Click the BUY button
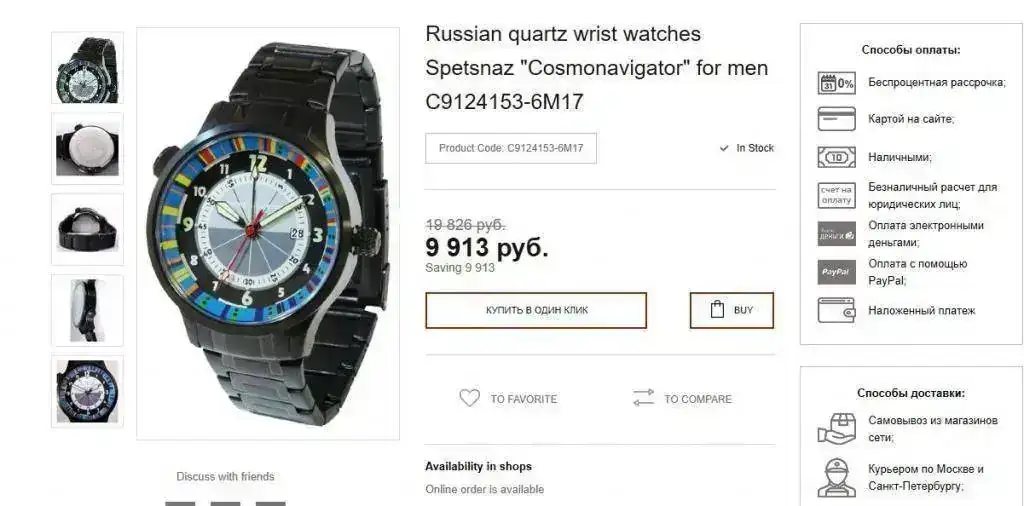 (732, 310)
